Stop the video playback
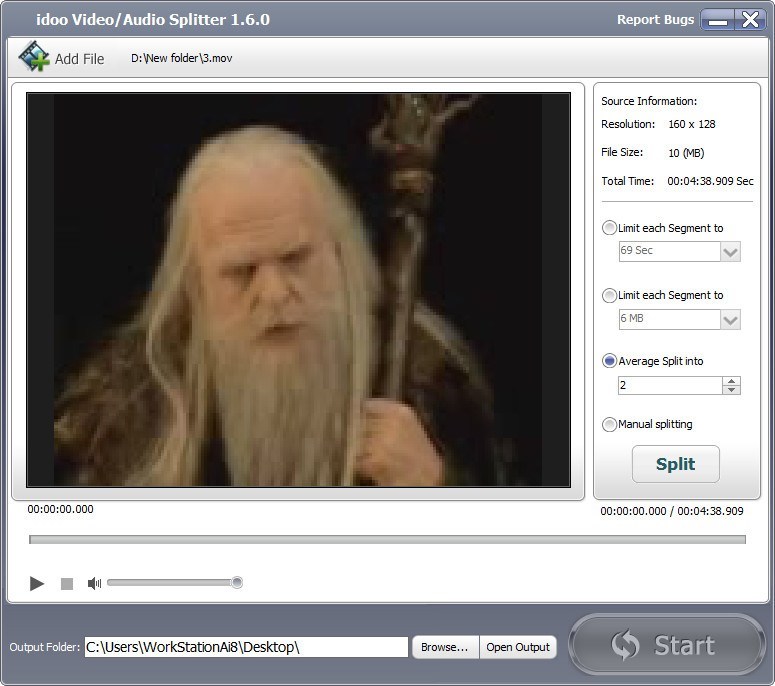 [x=67, y=584]
